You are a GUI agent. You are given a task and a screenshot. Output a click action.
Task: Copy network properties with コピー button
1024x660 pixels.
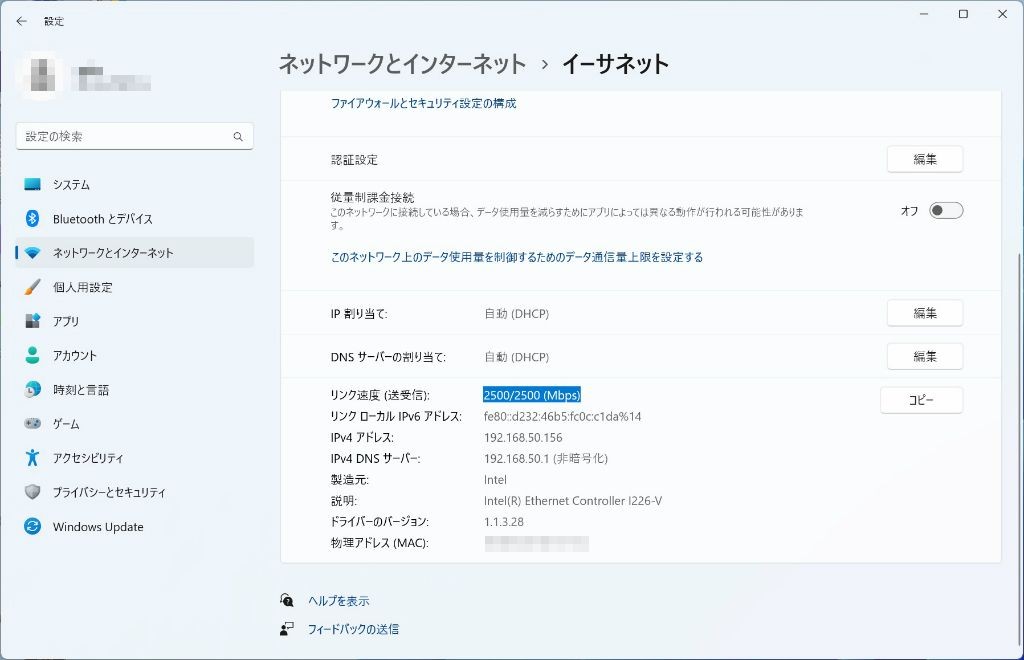pyautogui.click(x=921, y=400)
